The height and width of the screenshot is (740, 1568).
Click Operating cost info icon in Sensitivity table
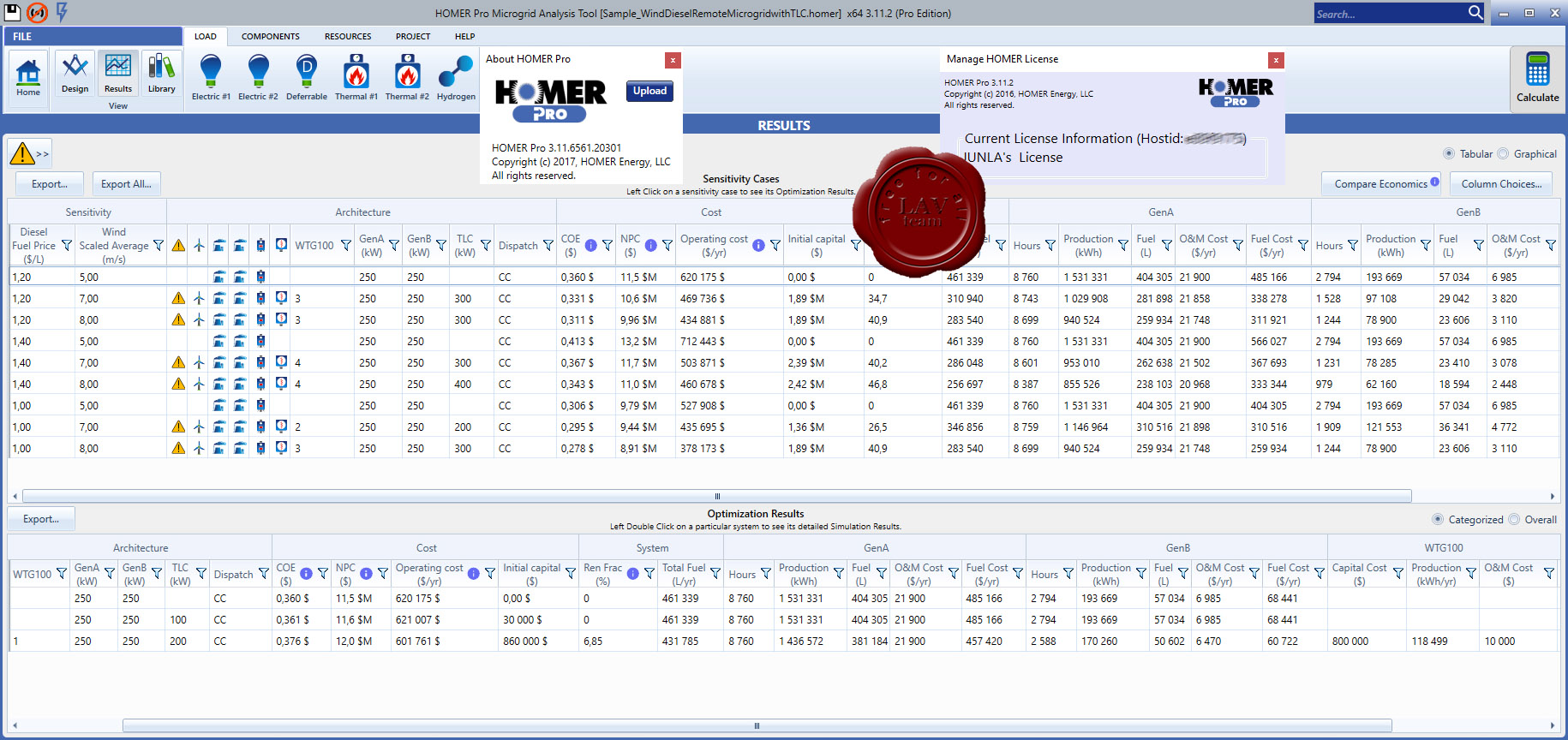758,246
